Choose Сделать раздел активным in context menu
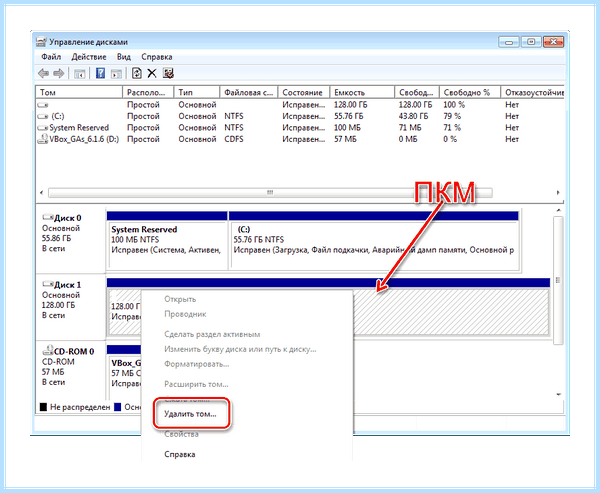Screen dimensions: 600x493 [x=212, y=334]
